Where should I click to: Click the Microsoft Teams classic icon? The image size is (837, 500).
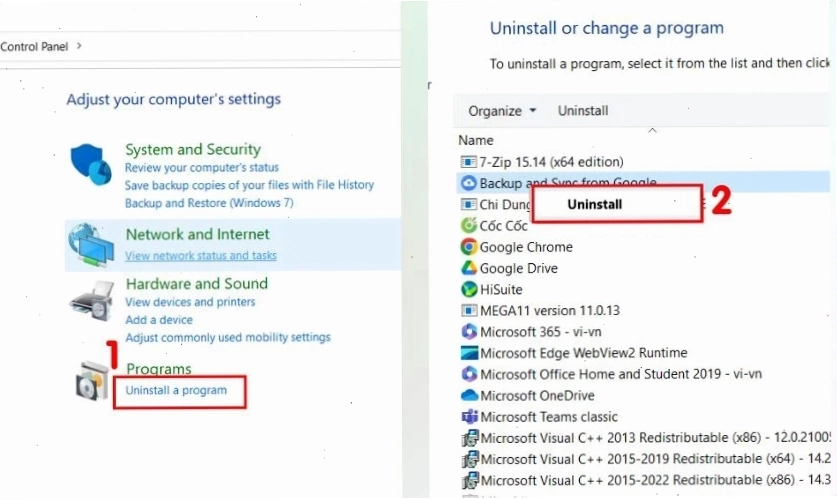pyautogui.click(x=468, y=417)
